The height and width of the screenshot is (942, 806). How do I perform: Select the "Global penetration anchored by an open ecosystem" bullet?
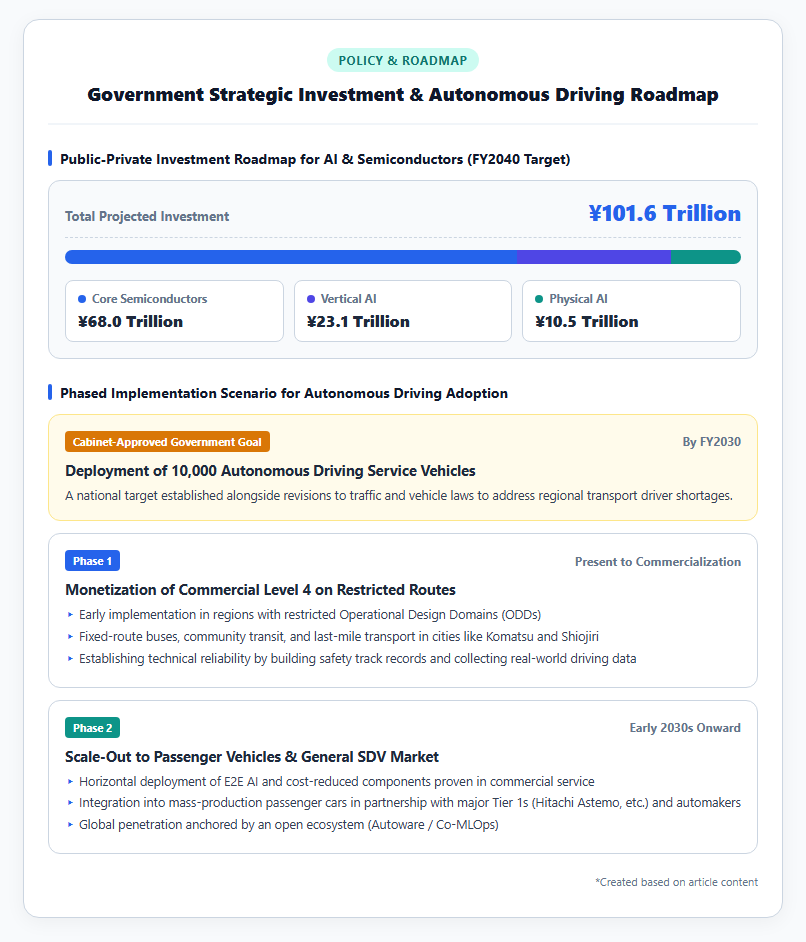point(289,824)
